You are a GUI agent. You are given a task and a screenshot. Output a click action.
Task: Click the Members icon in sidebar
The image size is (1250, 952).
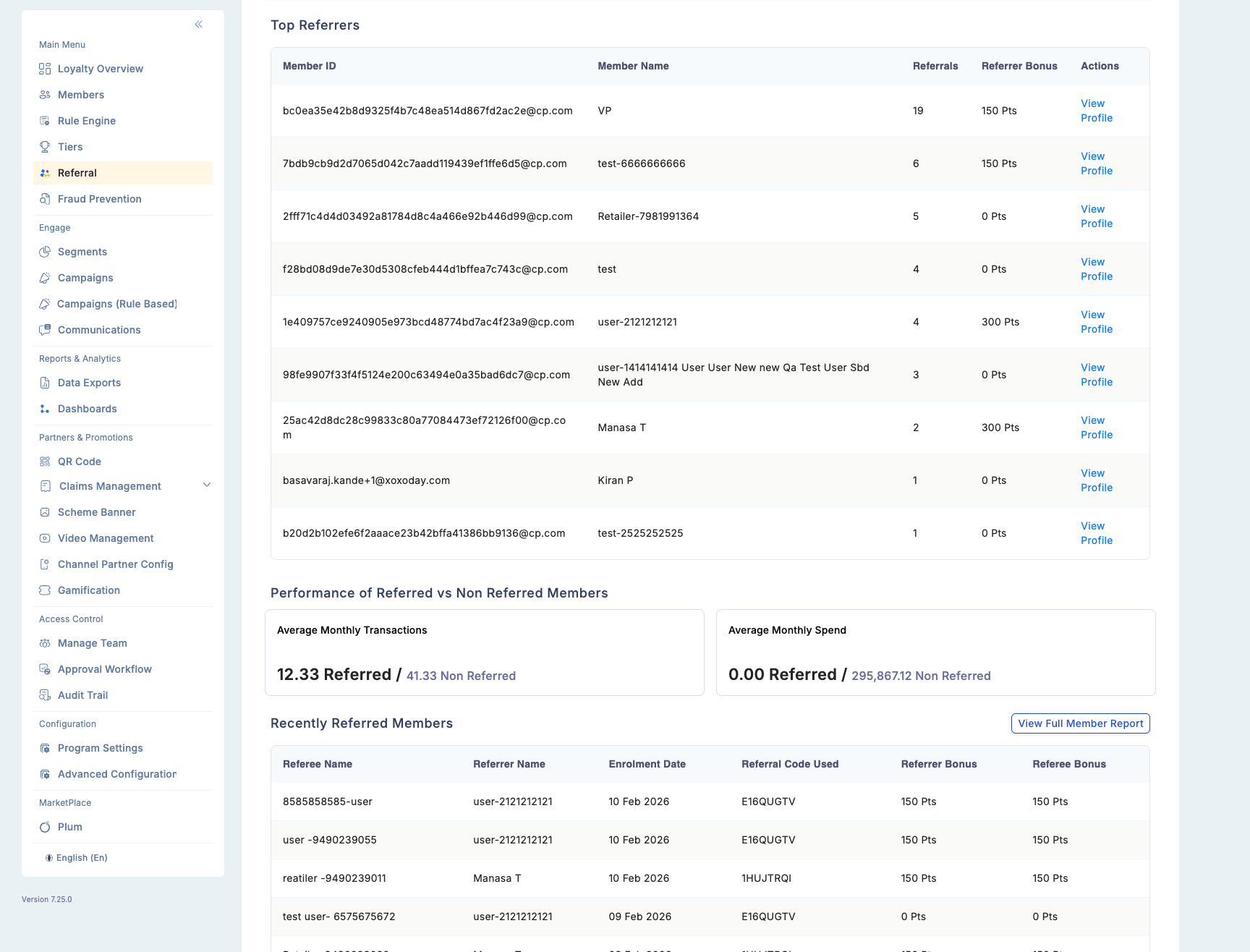45,95
